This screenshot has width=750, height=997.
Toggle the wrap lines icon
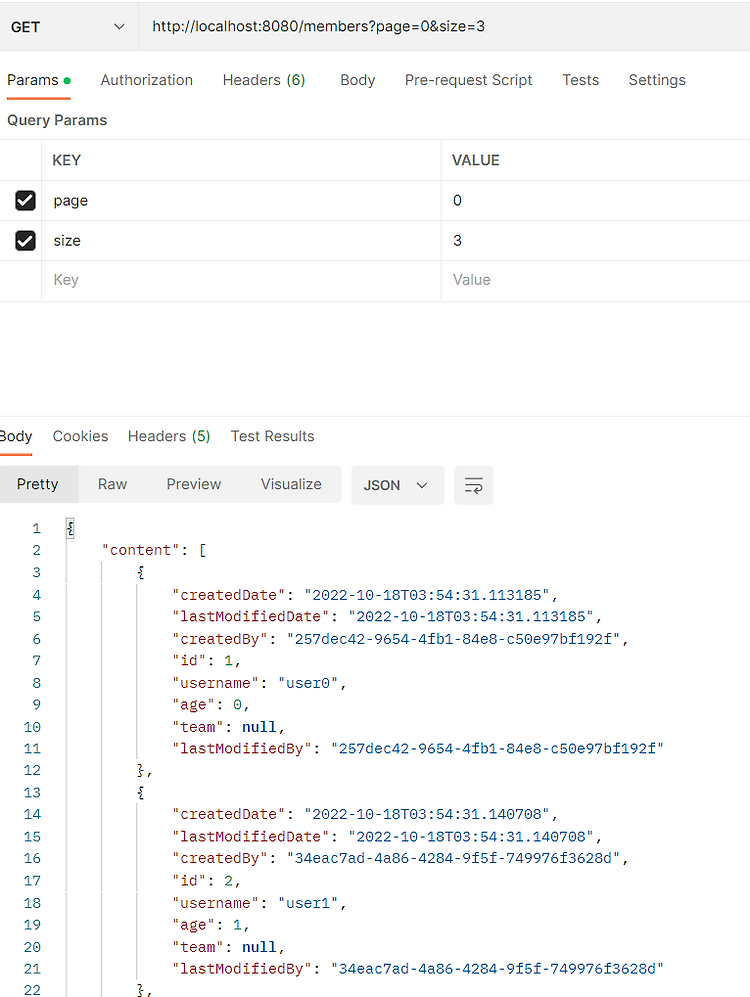coord(474,485)
